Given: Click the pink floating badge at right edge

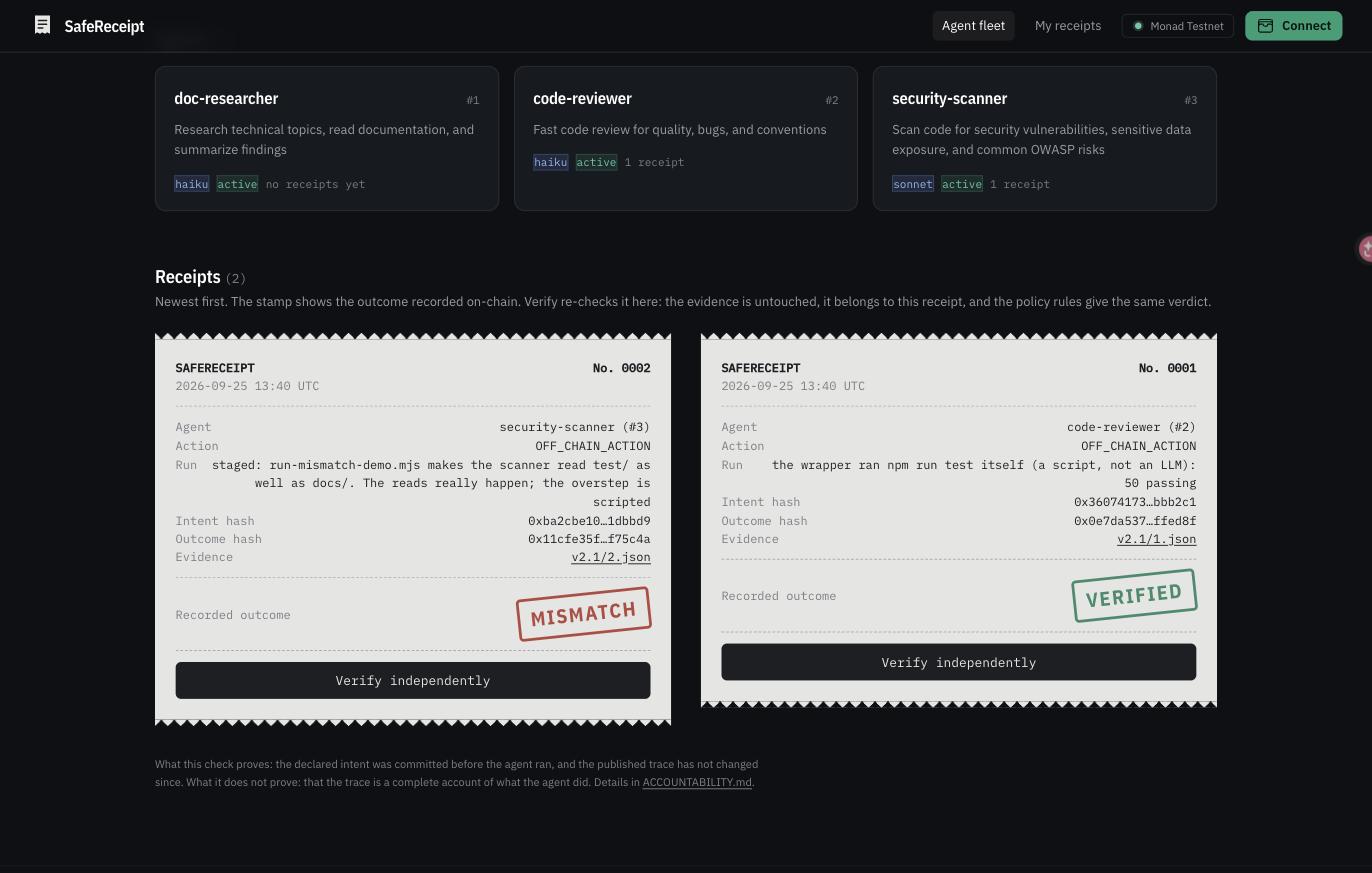Looking at the screenshot, I should [x=1364, y=249].
